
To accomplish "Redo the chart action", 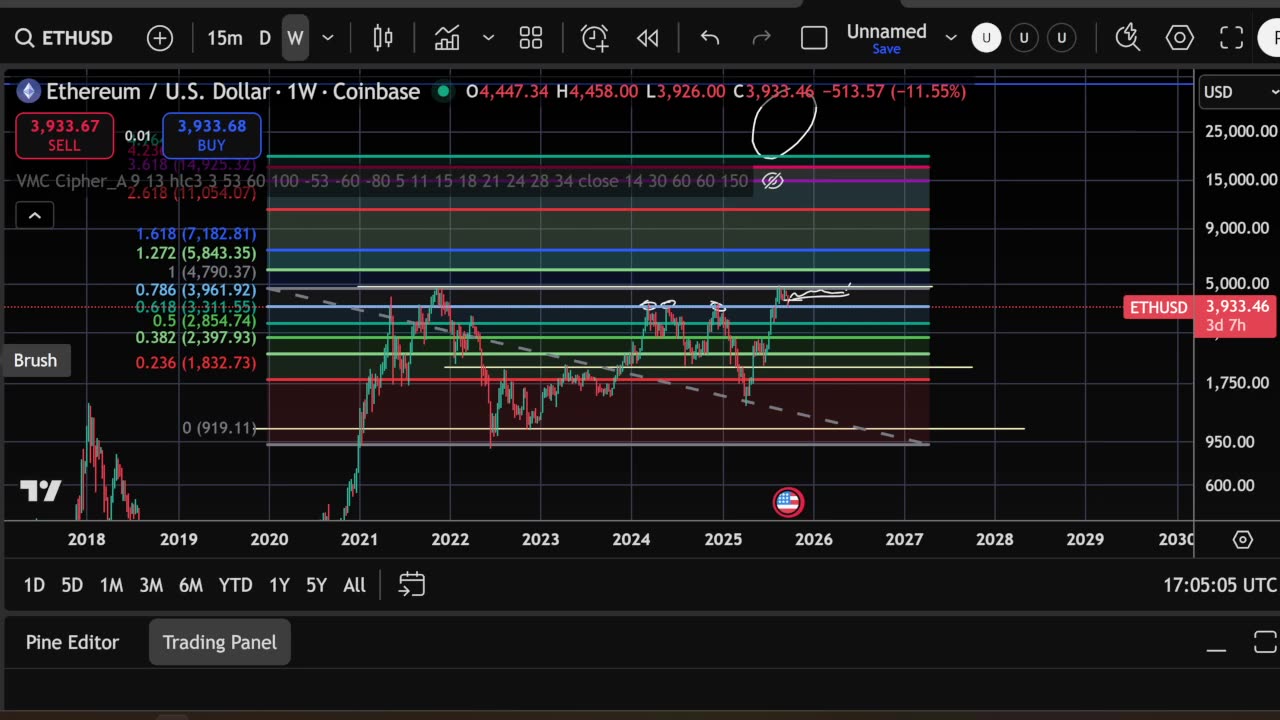I will [761, 38].
